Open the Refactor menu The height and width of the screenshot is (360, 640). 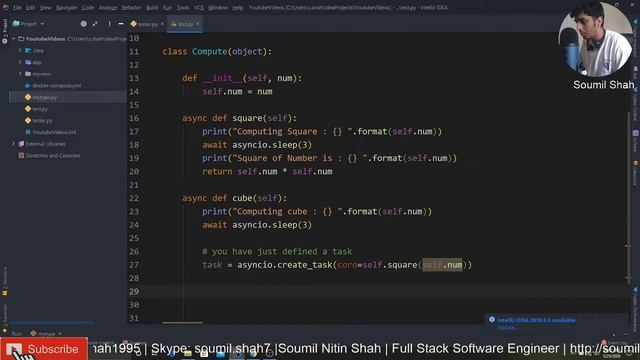tap(131, 7)
